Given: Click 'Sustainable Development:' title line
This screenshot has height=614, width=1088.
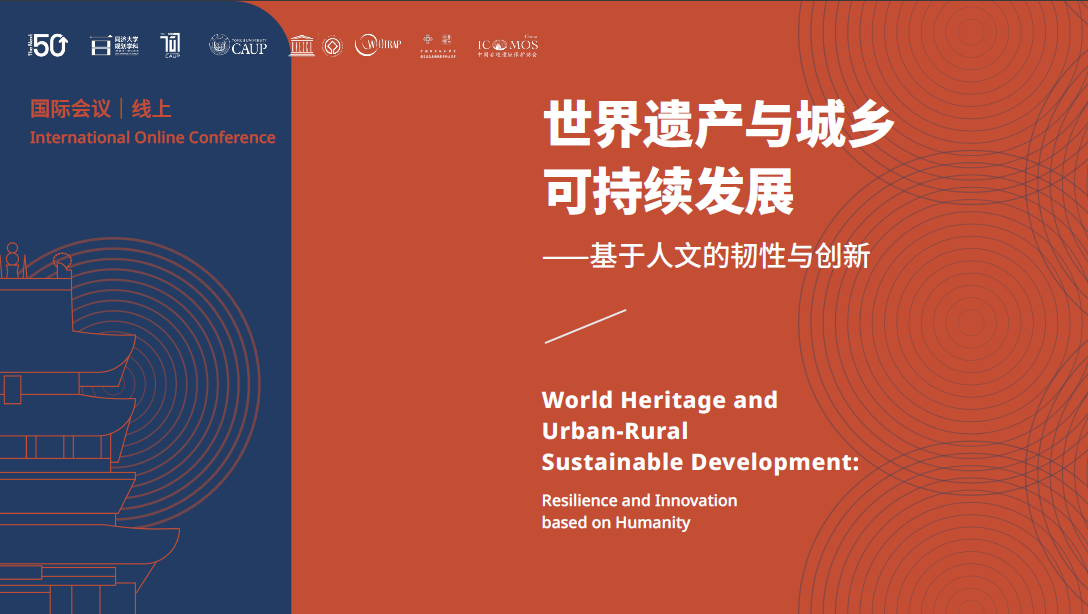Looking at the screenshot, I should click(x=701, y=462).
